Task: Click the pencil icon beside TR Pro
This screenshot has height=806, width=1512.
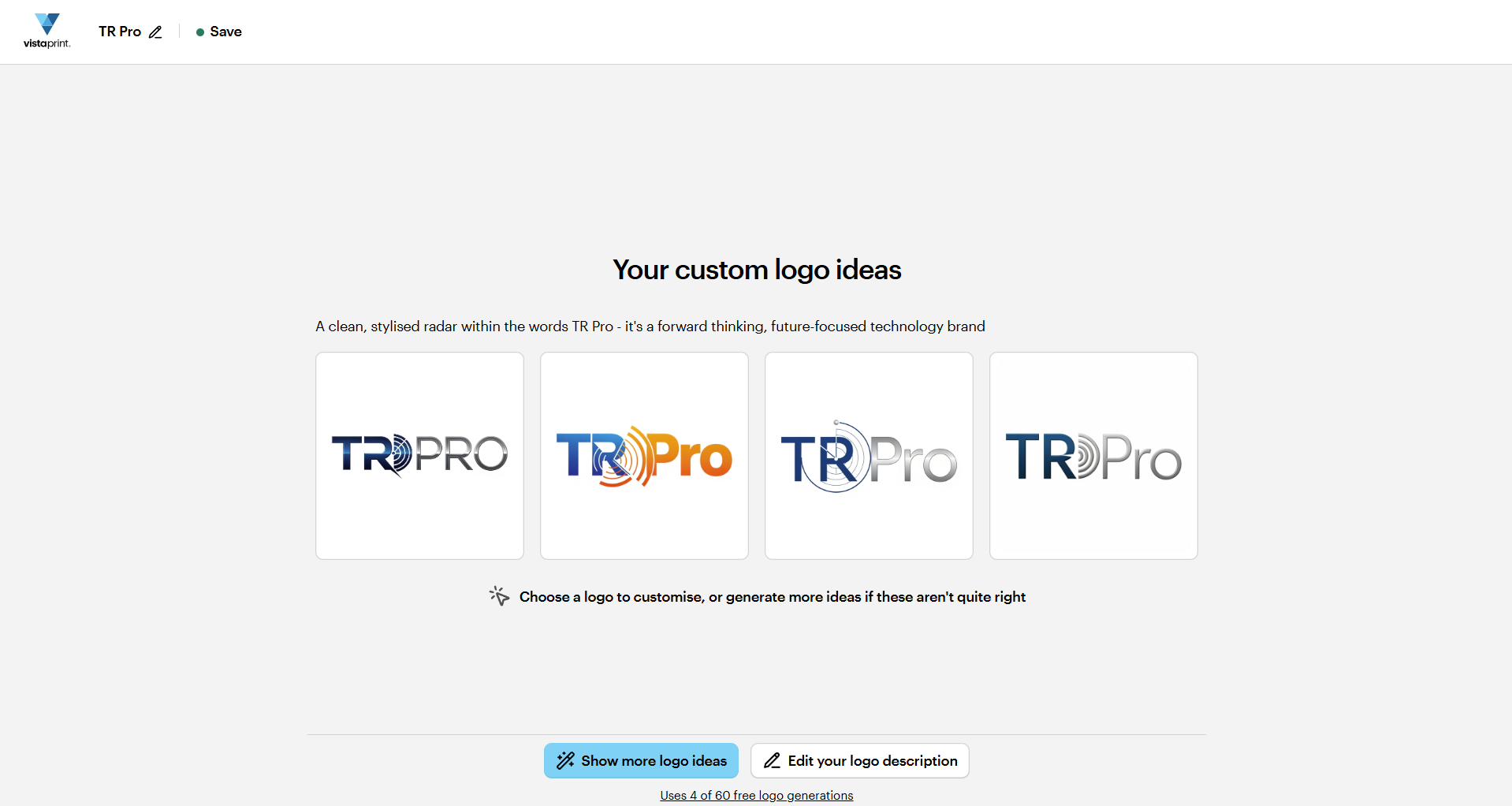Action: [155, 32]
